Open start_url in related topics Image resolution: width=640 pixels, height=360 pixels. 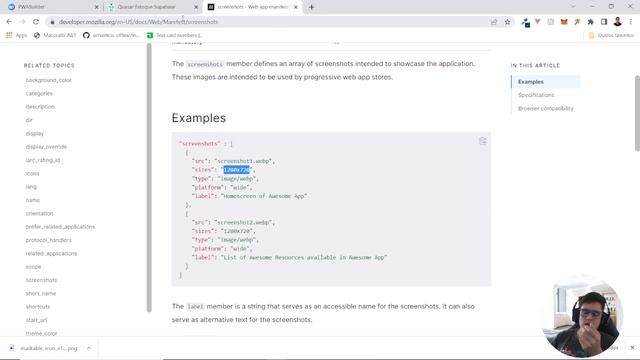click(36, 320)
